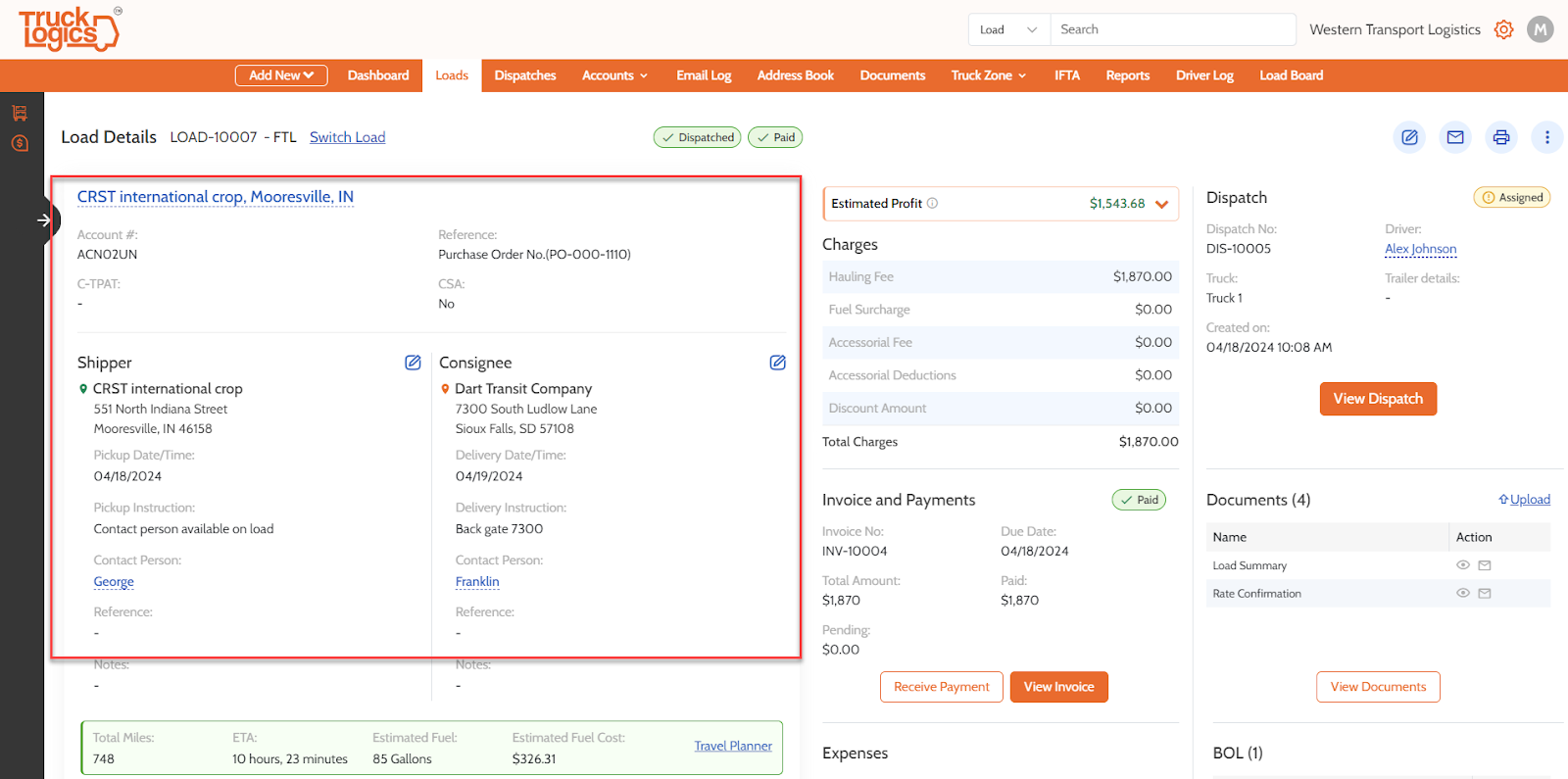Click the Dispatched status badge

(x=698, y=137)
